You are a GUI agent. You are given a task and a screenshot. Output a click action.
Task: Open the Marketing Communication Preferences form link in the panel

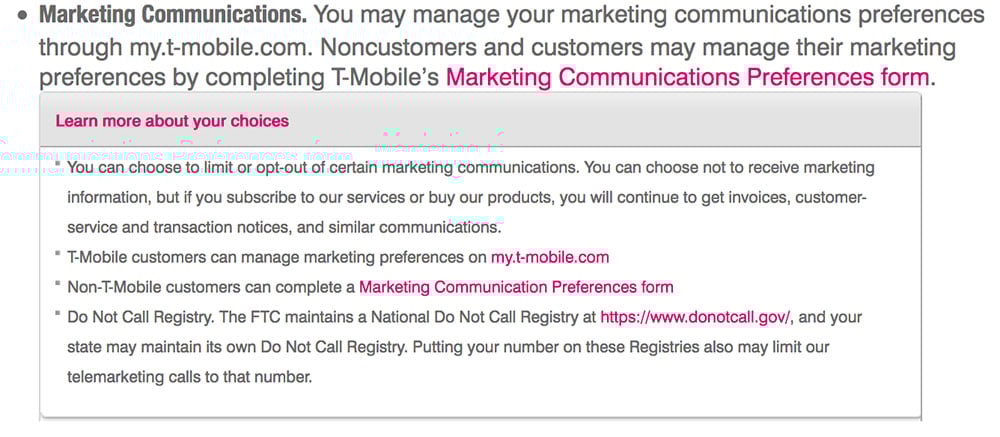(516, 287)
